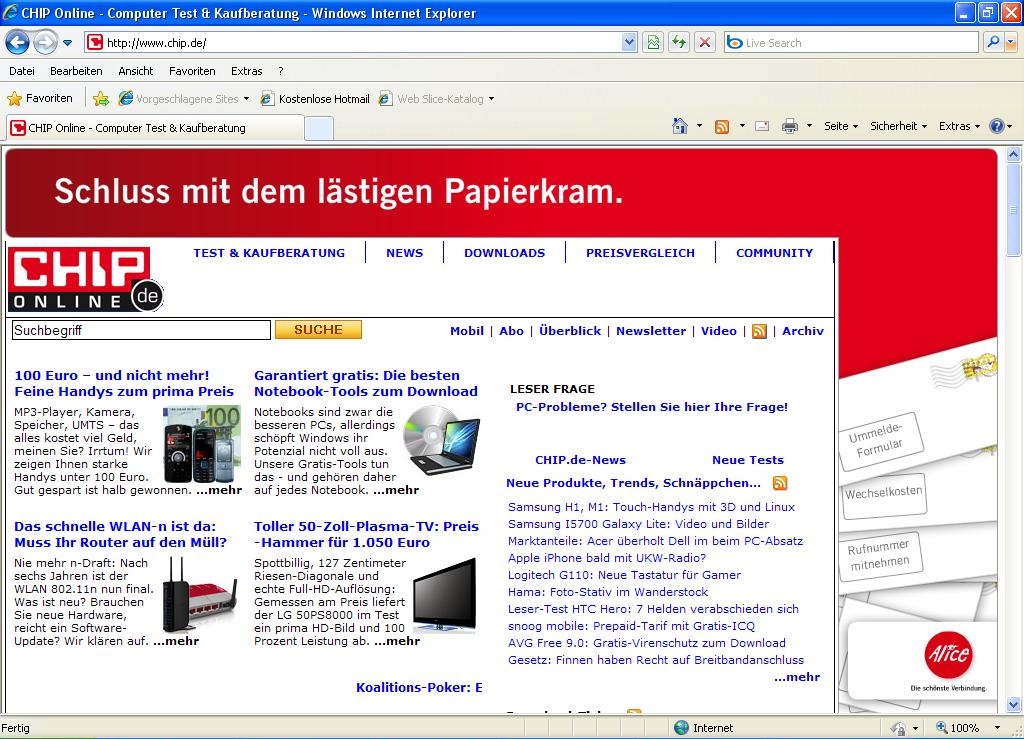
Task: Expand the Web Slice-Katalog dropdown
Action: point(491,99)
